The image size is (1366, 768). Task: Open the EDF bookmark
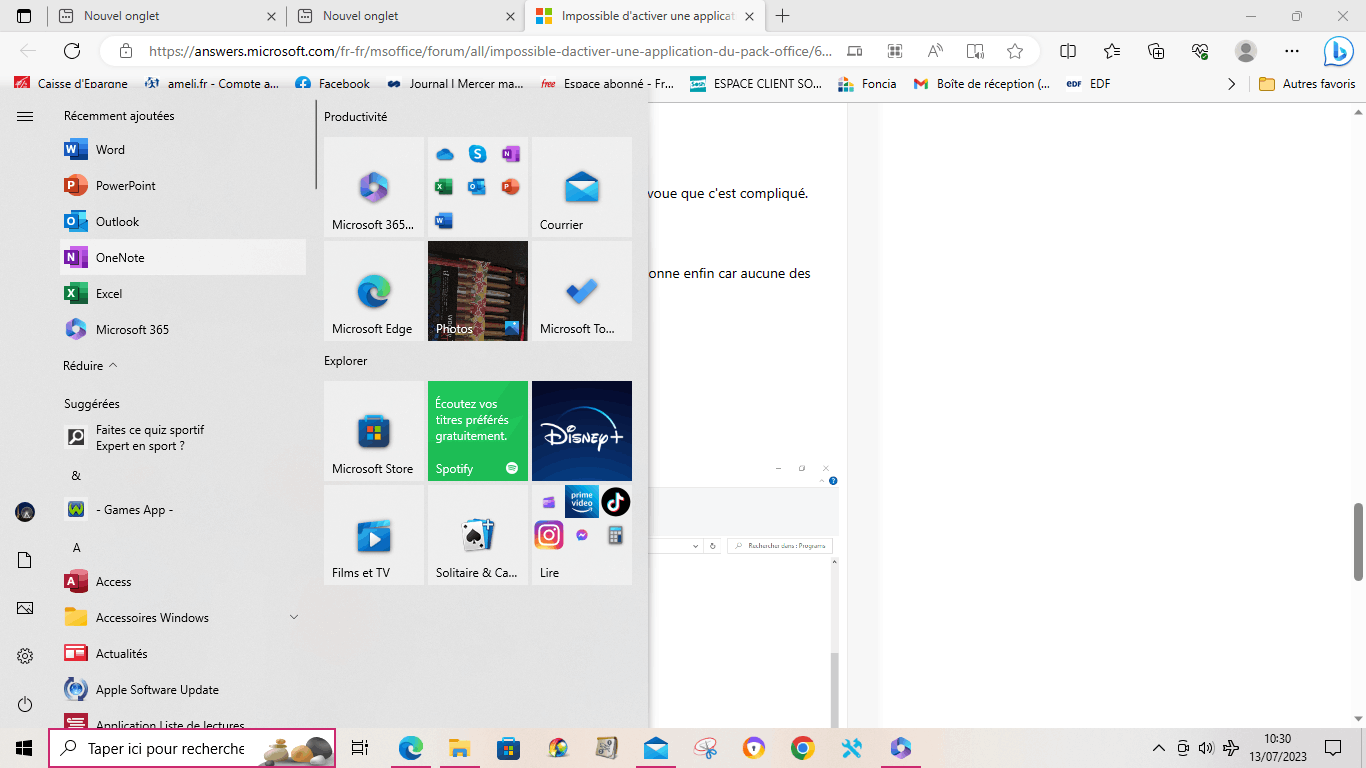point(1089,84)
